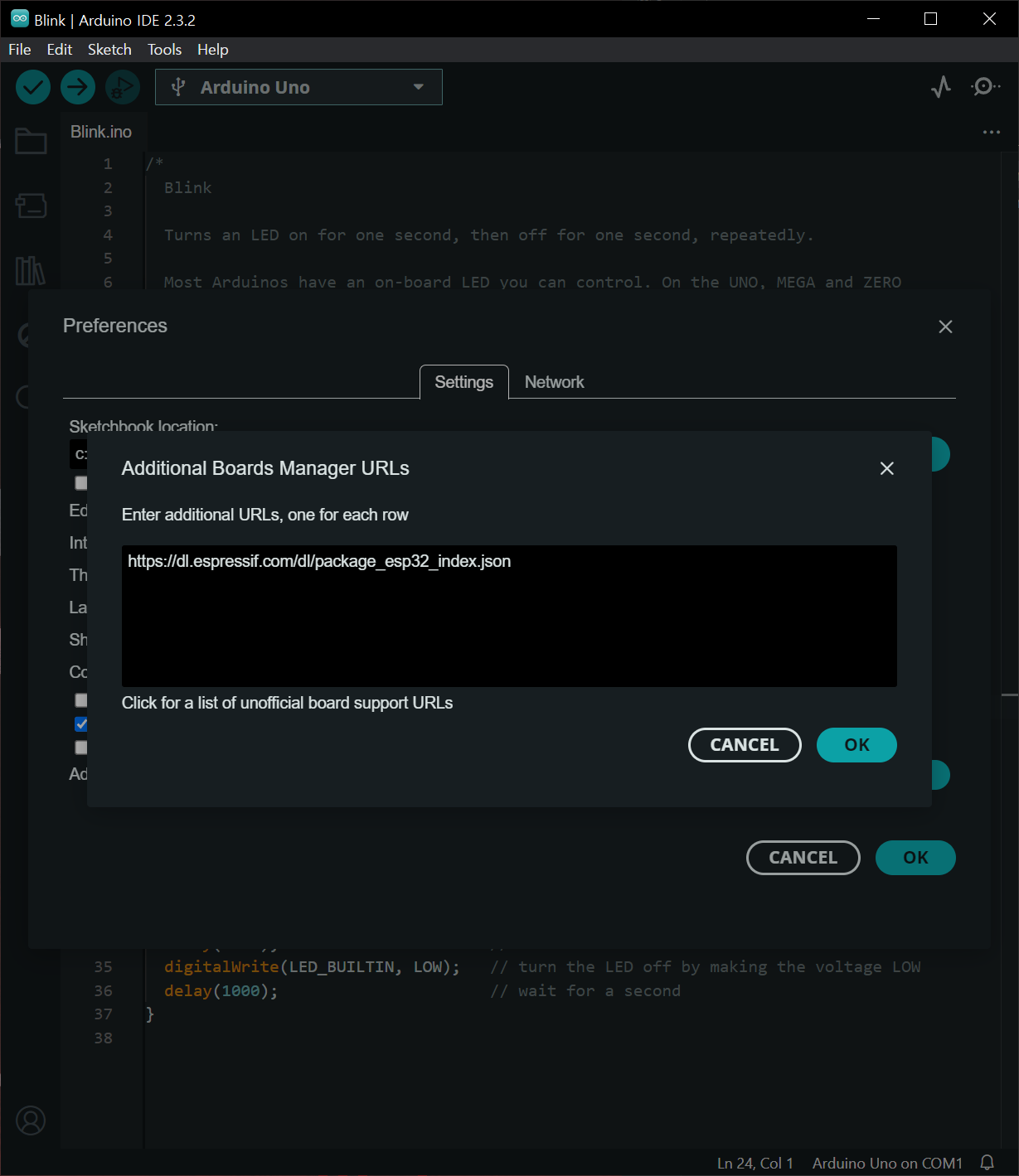Screen dimensions: 1019x1176
Task: Click 'Arduino Uno on COM1' in status bar
Action: pyautogui.click(x=887, y=1163)
